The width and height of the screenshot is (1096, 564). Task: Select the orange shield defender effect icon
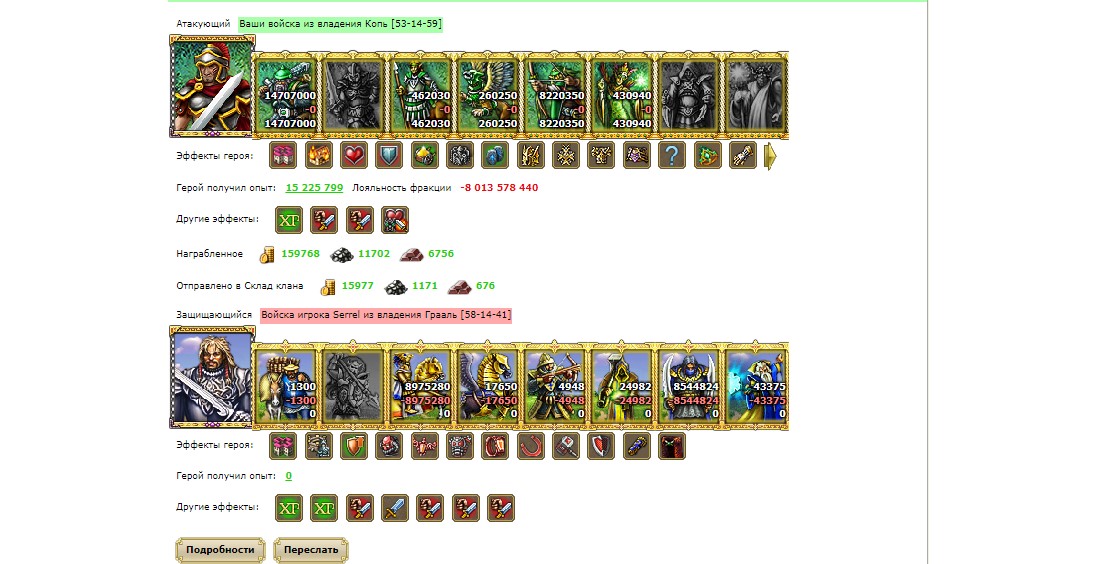(x=354, y=445)
